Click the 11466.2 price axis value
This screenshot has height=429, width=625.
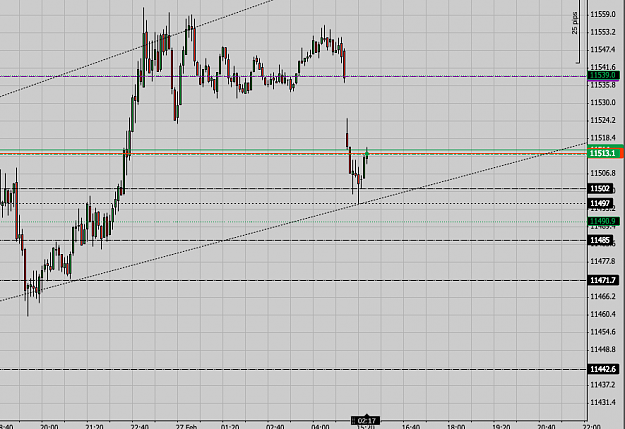603,296
